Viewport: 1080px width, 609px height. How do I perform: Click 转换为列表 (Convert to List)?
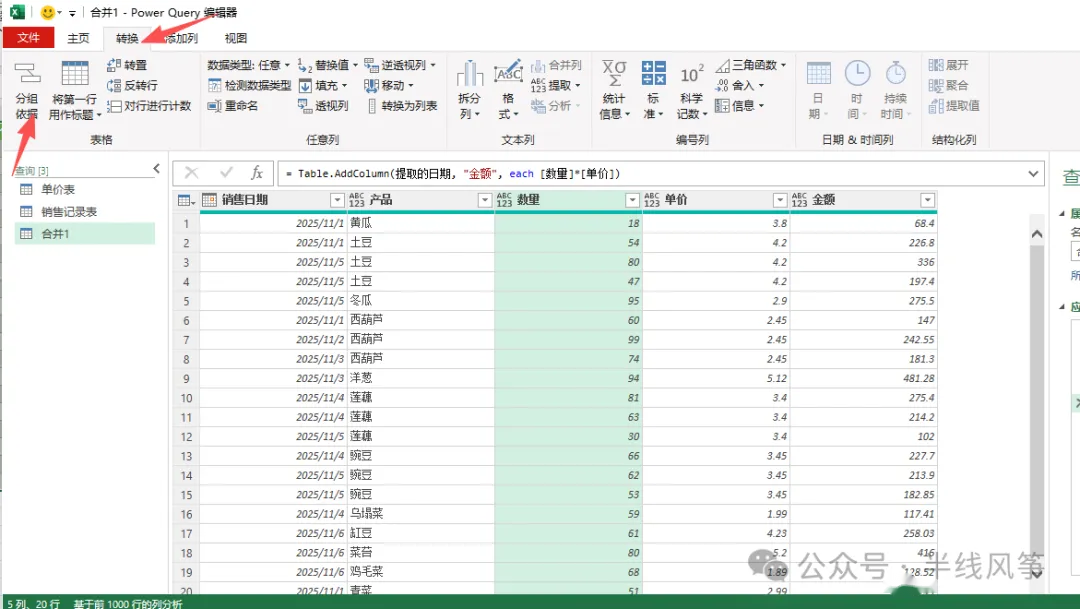[x=402, y=106]
